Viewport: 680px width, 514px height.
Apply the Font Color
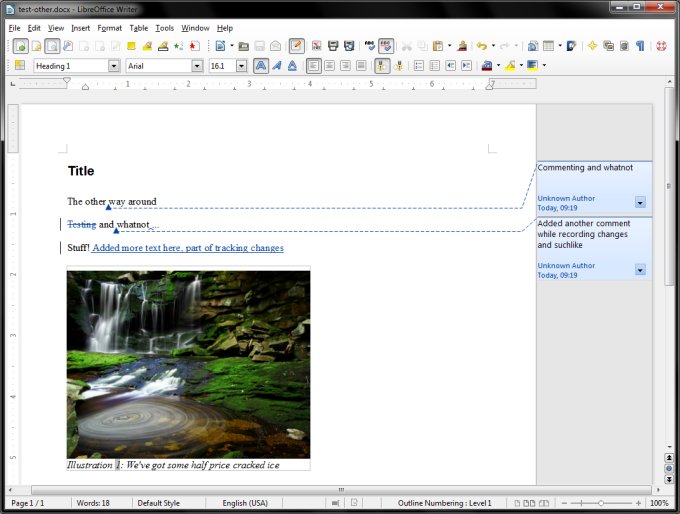tap(487, 66)
